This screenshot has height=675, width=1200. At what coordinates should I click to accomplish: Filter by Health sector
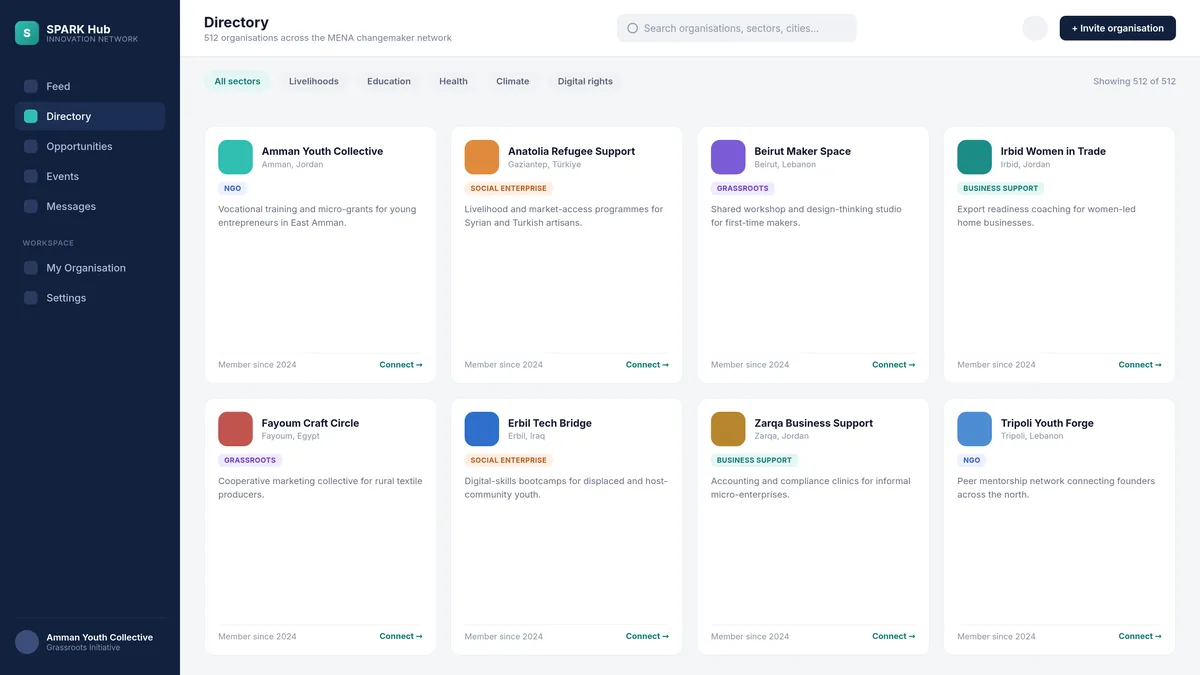[453, 81]
